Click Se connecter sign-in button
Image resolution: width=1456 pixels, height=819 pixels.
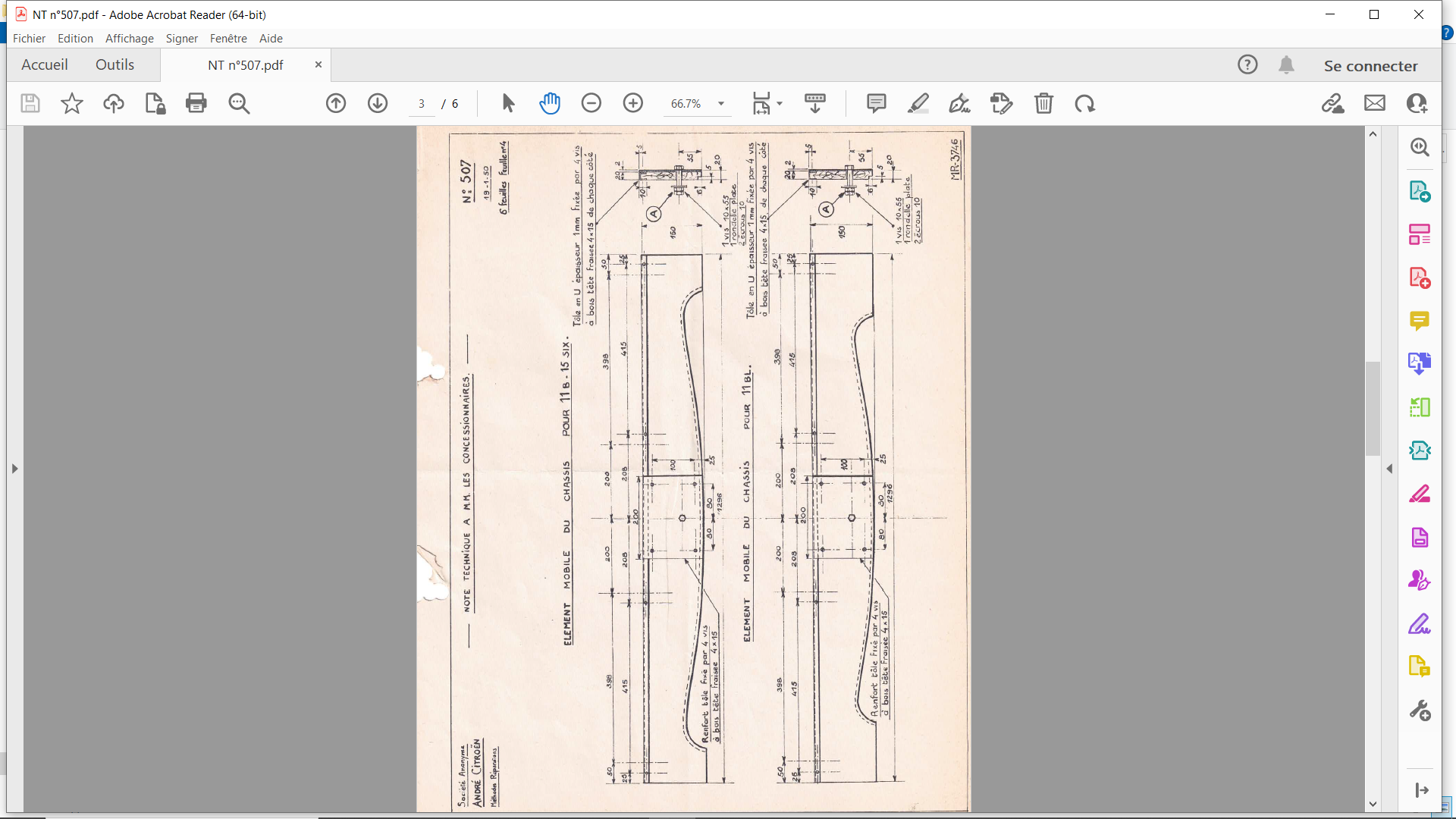[x=1371, y=66]
